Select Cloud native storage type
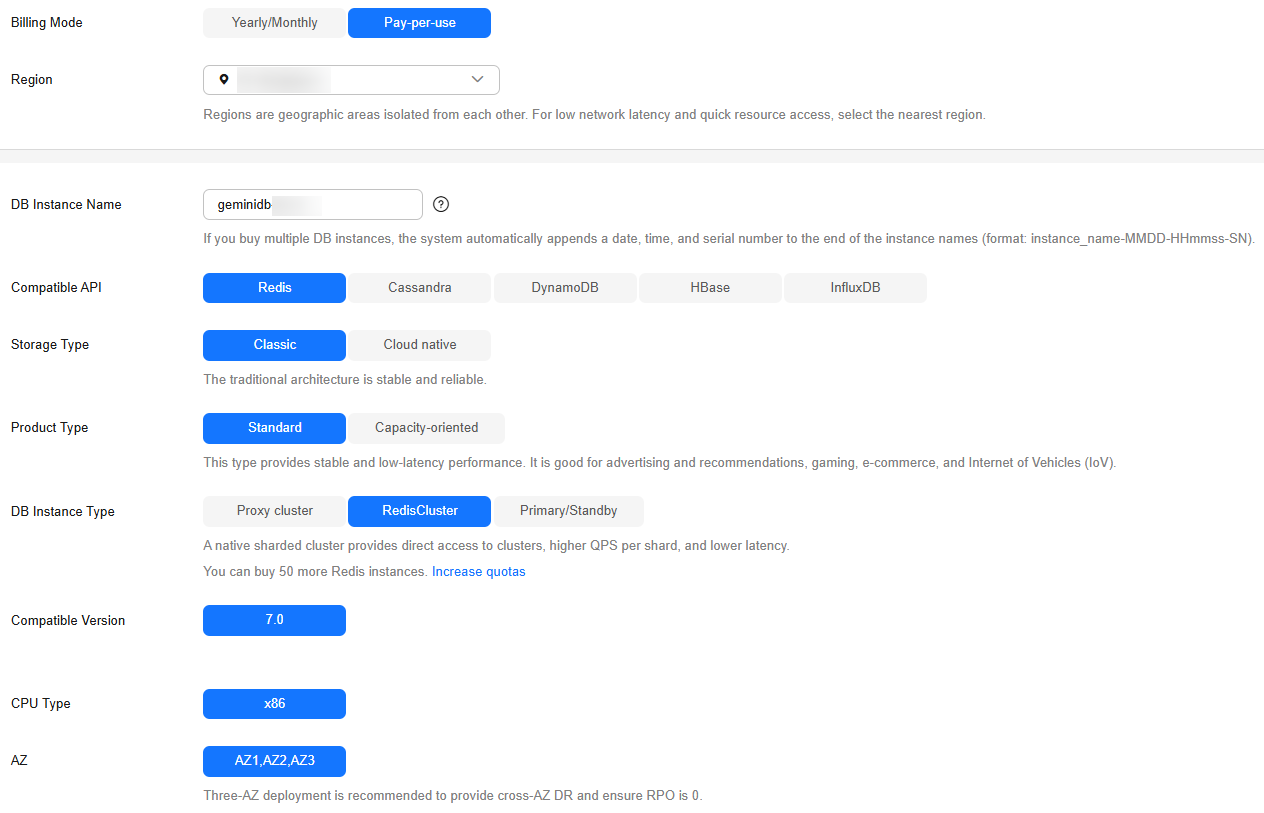The height and width of the screenshot is (813, 1264). tap(420, 345)
